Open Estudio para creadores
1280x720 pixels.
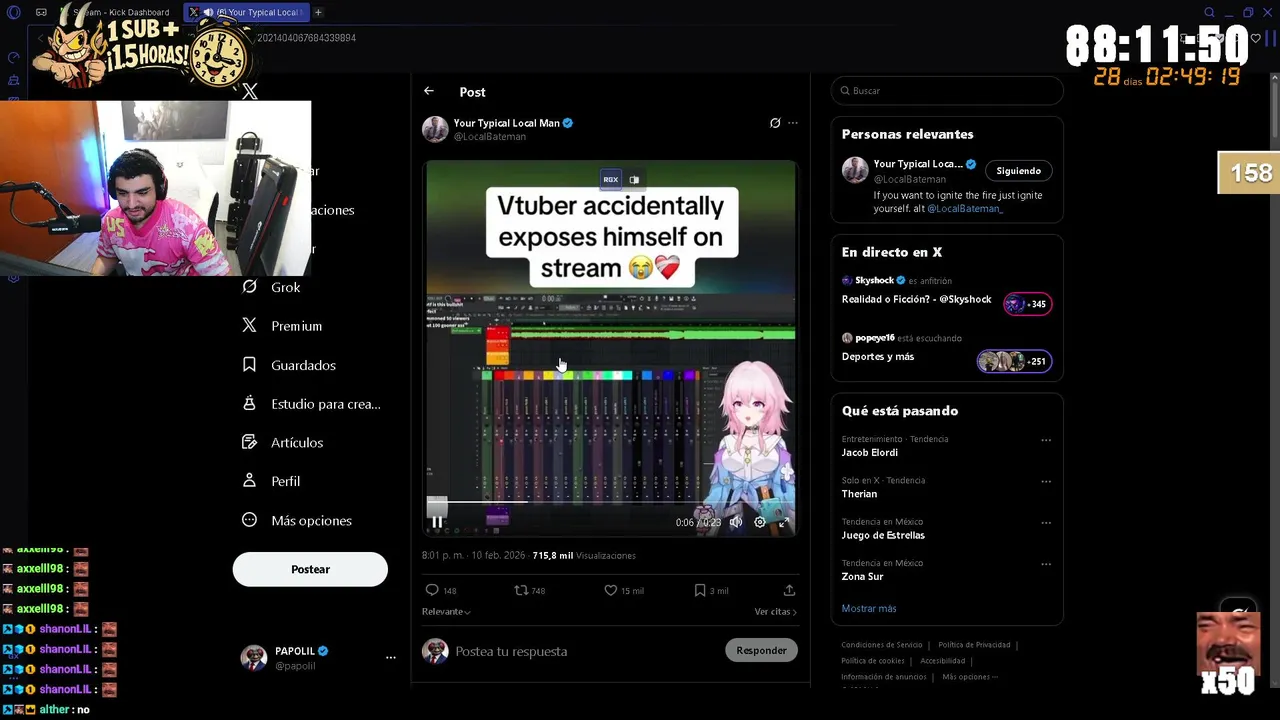pos(311,404)
